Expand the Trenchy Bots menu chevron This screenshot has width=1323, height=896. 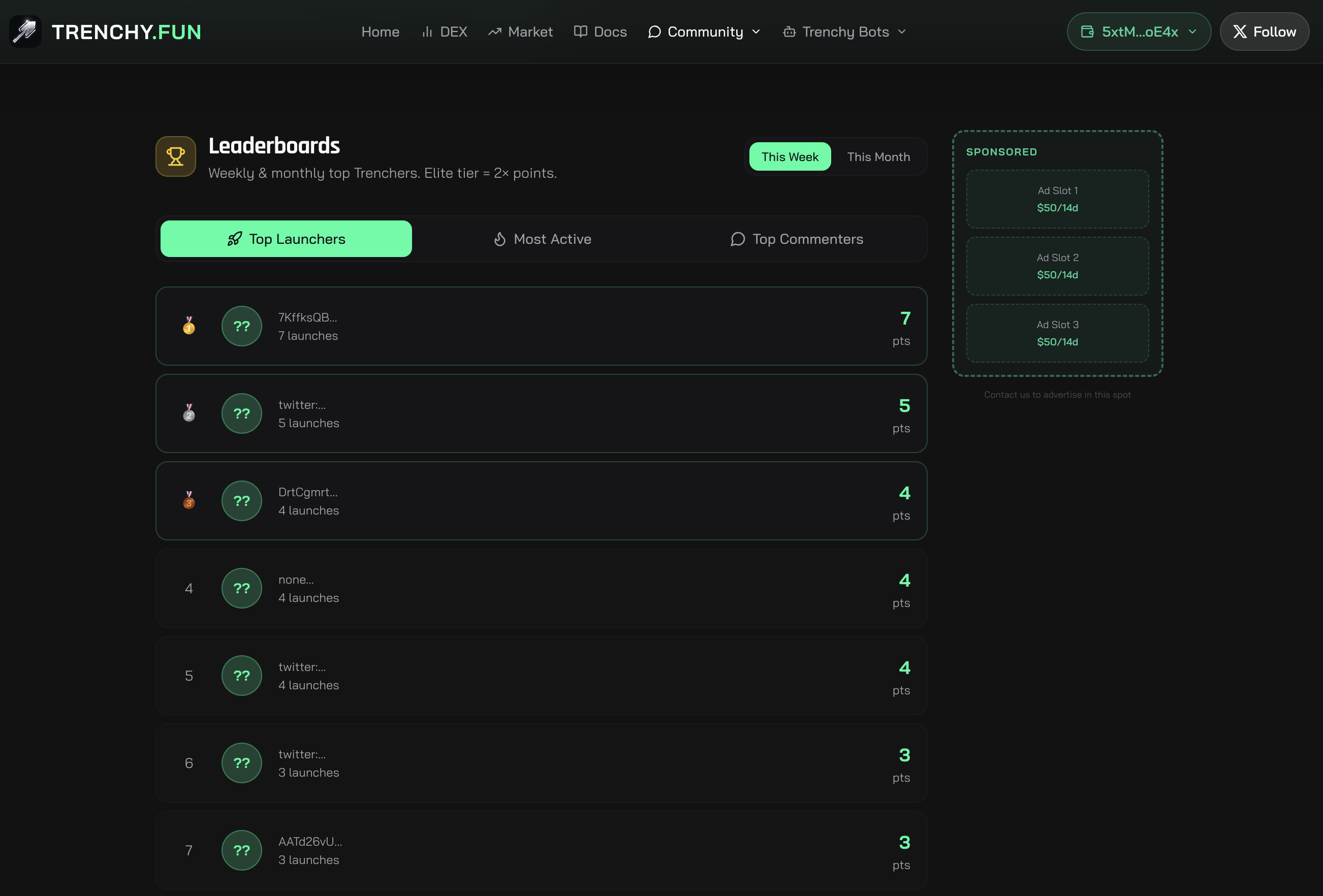(902, 32)
